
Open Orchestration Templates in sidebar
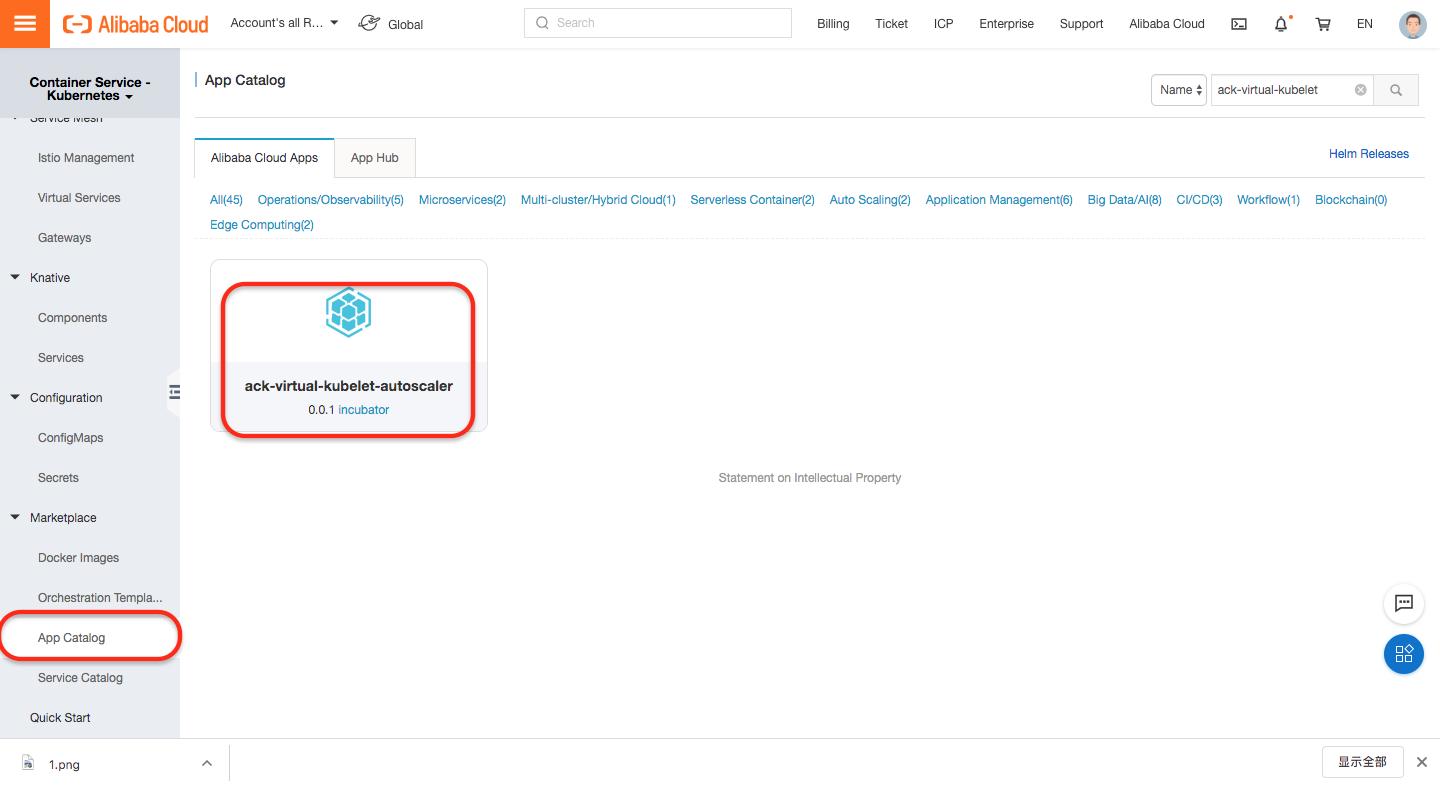[x=100, y=598]
